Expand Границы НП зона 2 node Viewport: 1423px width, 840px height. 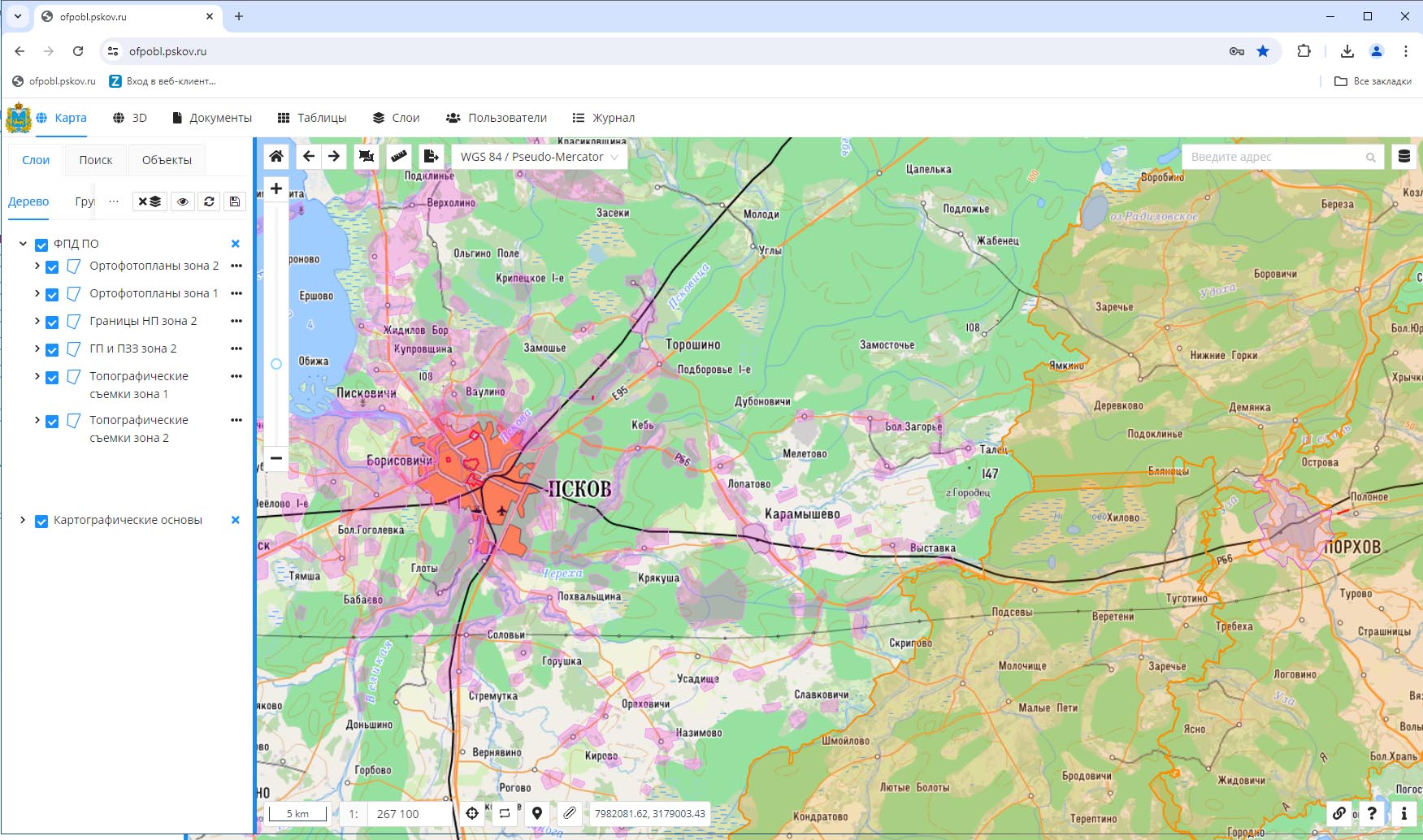pyautogui.click(x=37, y=321)
